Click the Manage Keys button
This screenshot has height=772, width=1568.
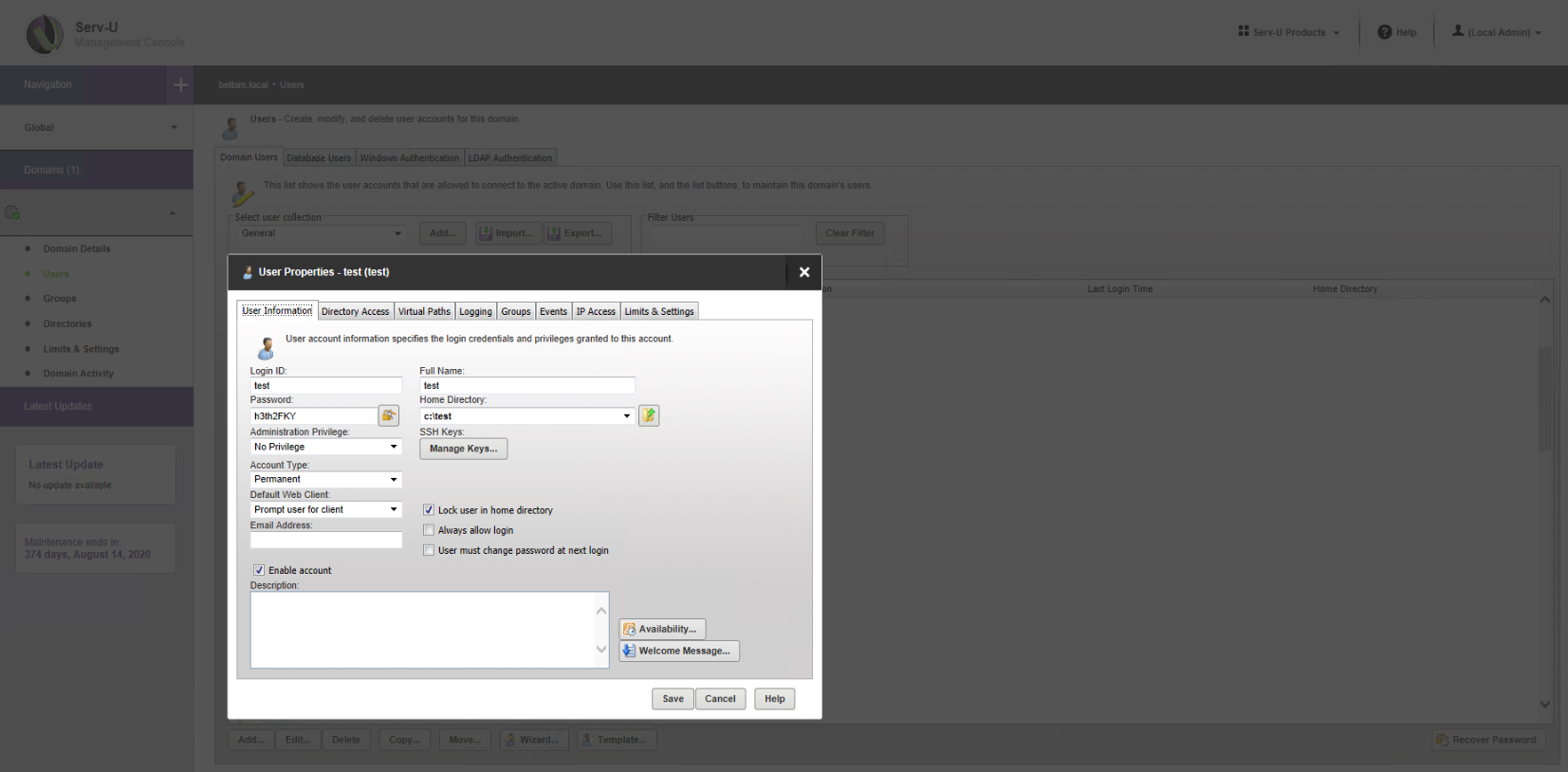[x=463, y=449]
